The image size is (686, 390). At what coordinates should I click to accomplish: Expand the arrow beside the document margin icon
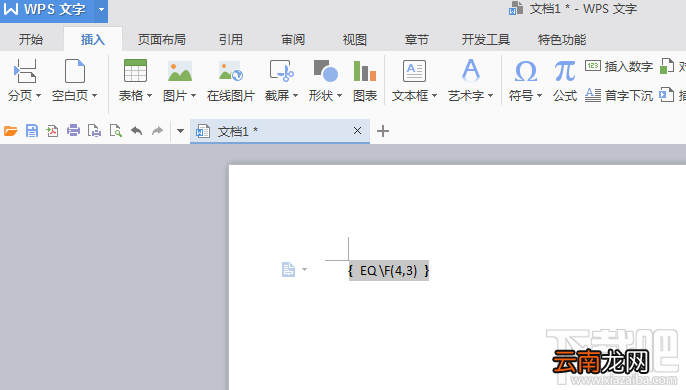tap(304, 270)
